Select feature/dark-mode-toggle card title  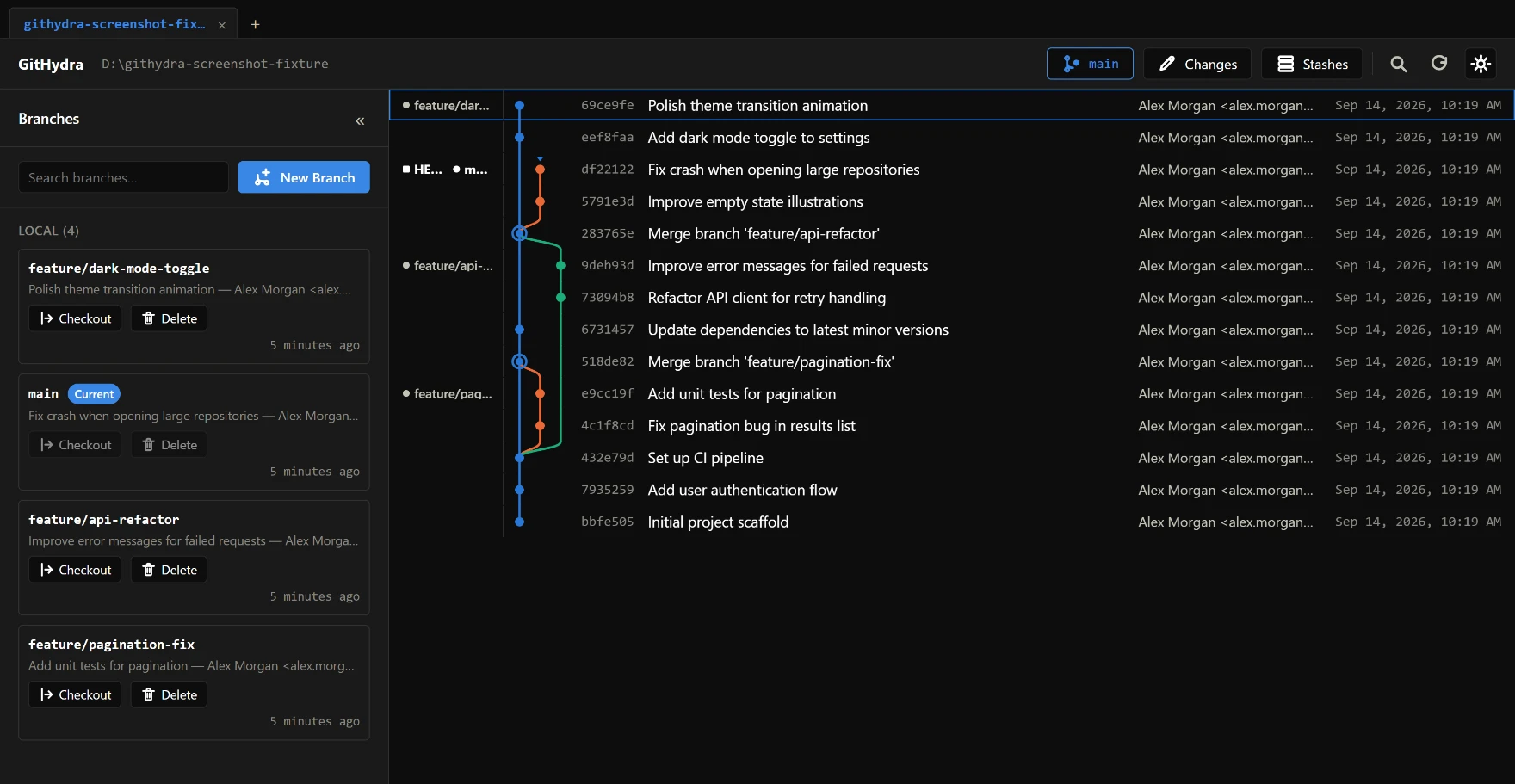click(x=119, y=268)
